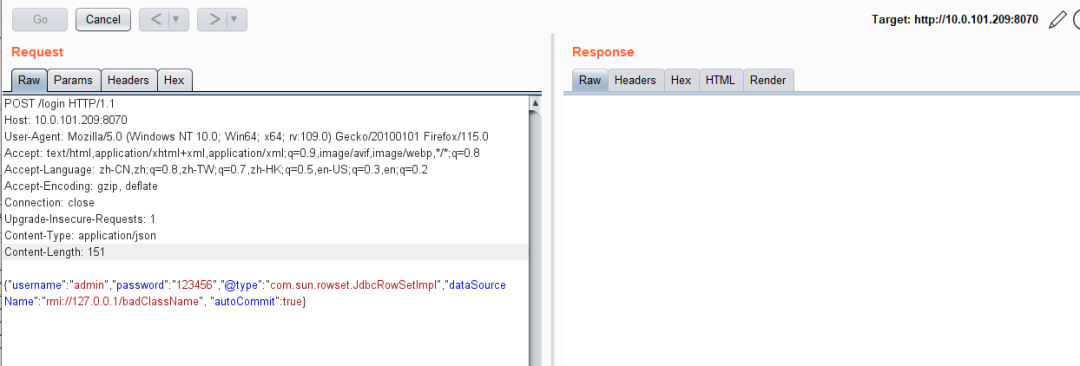Image resolution: width=1080 pixels, height=366 pixels.
Task: Click the Accept: text/html header line
Action: coord(242,153)
